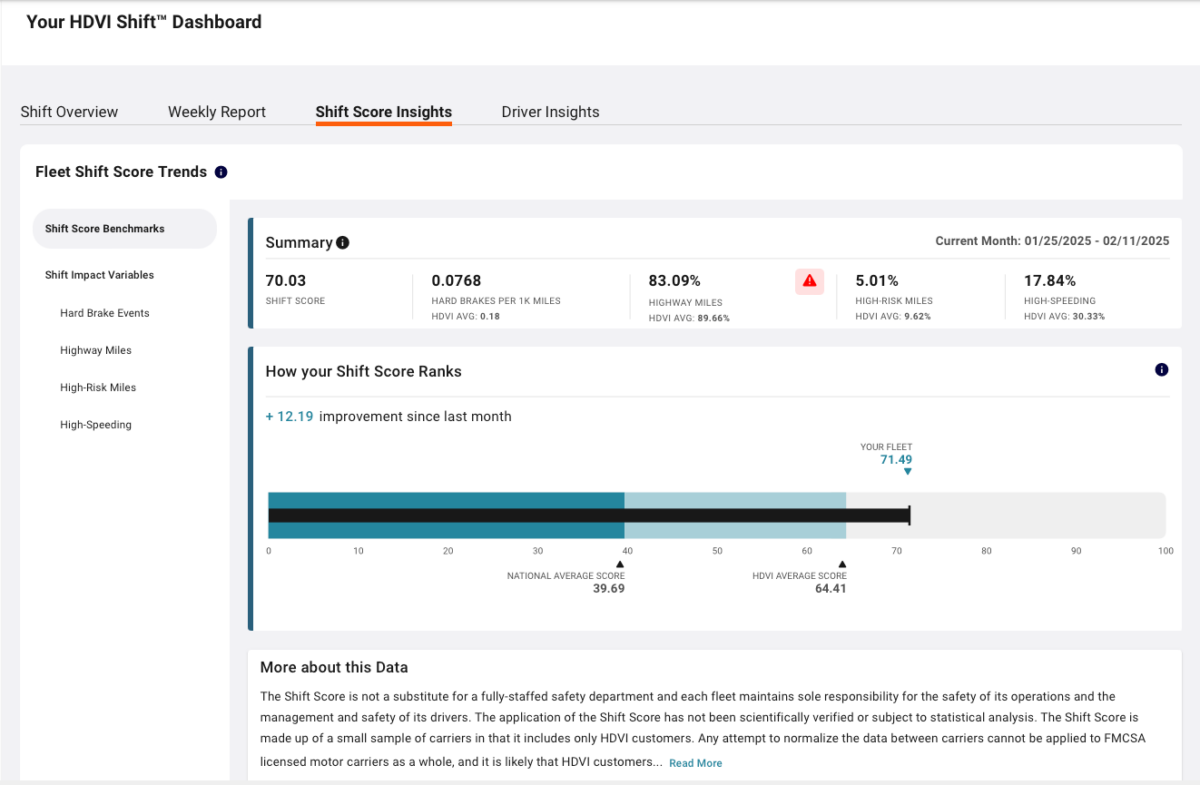Open the Shift Overview tab
The width and height of the screenshot is (1200, 785).
click(69, 112)
